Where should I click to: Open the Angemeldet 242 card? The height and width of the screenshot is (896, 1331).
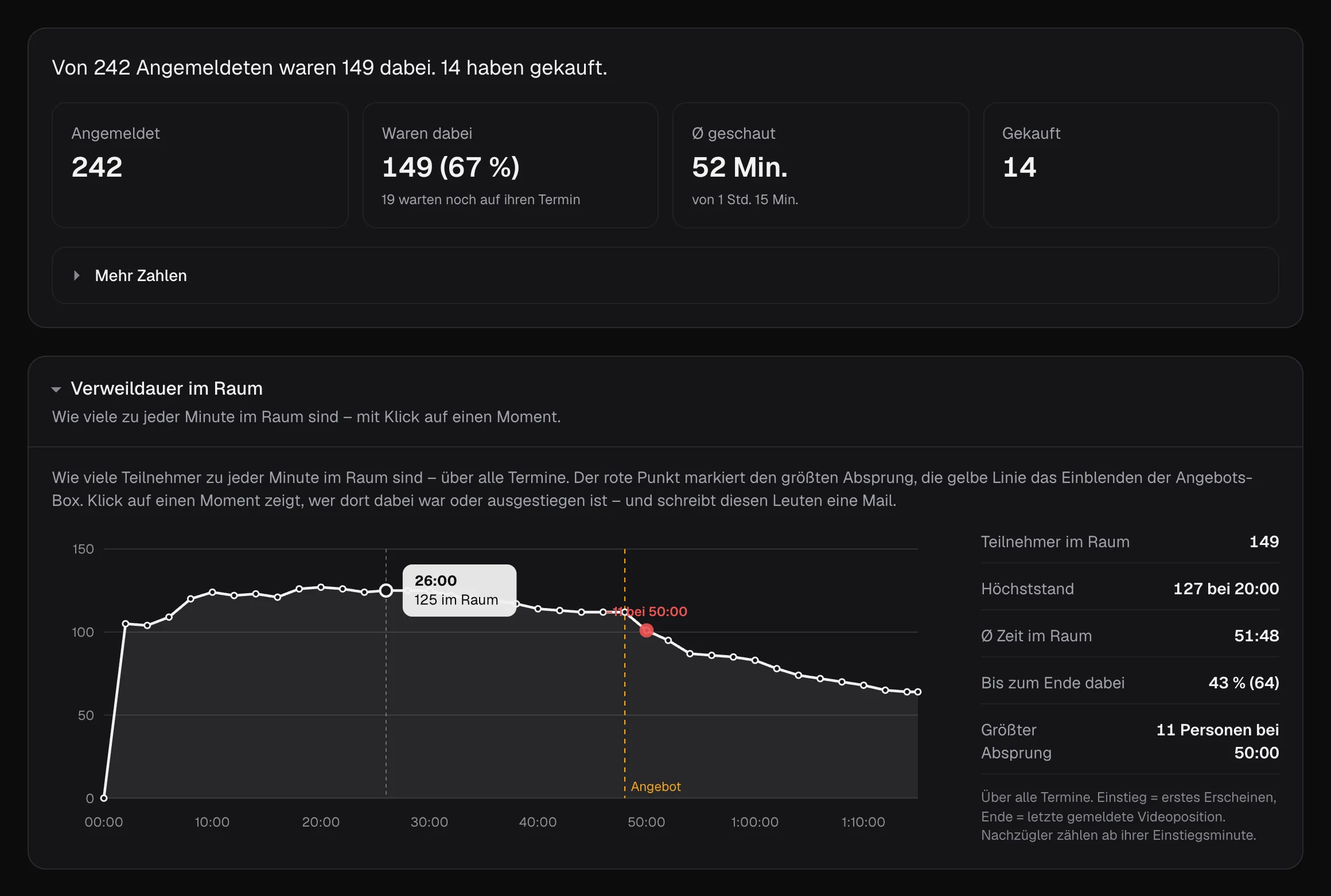click(x=200, y=165)
